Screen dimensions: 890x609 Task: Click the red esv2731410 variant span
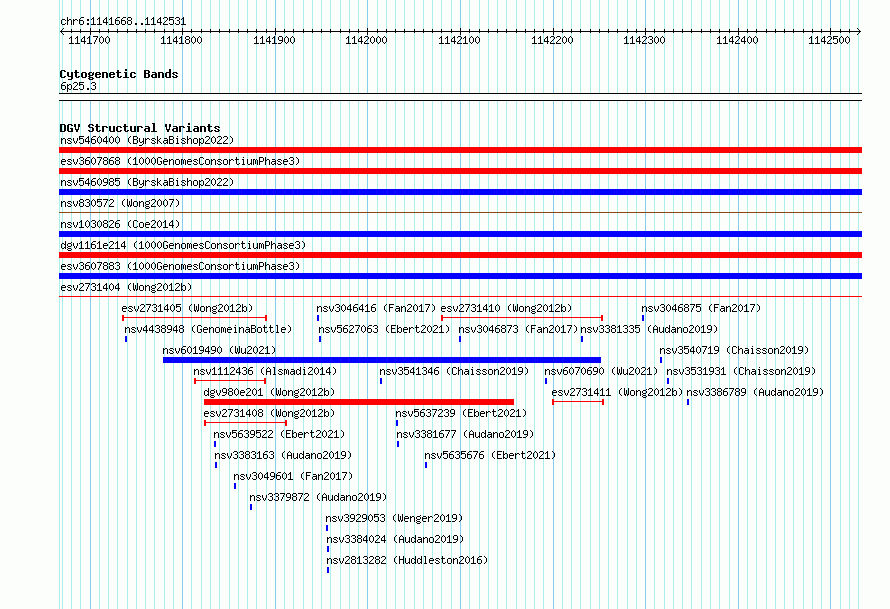[522, 318]
